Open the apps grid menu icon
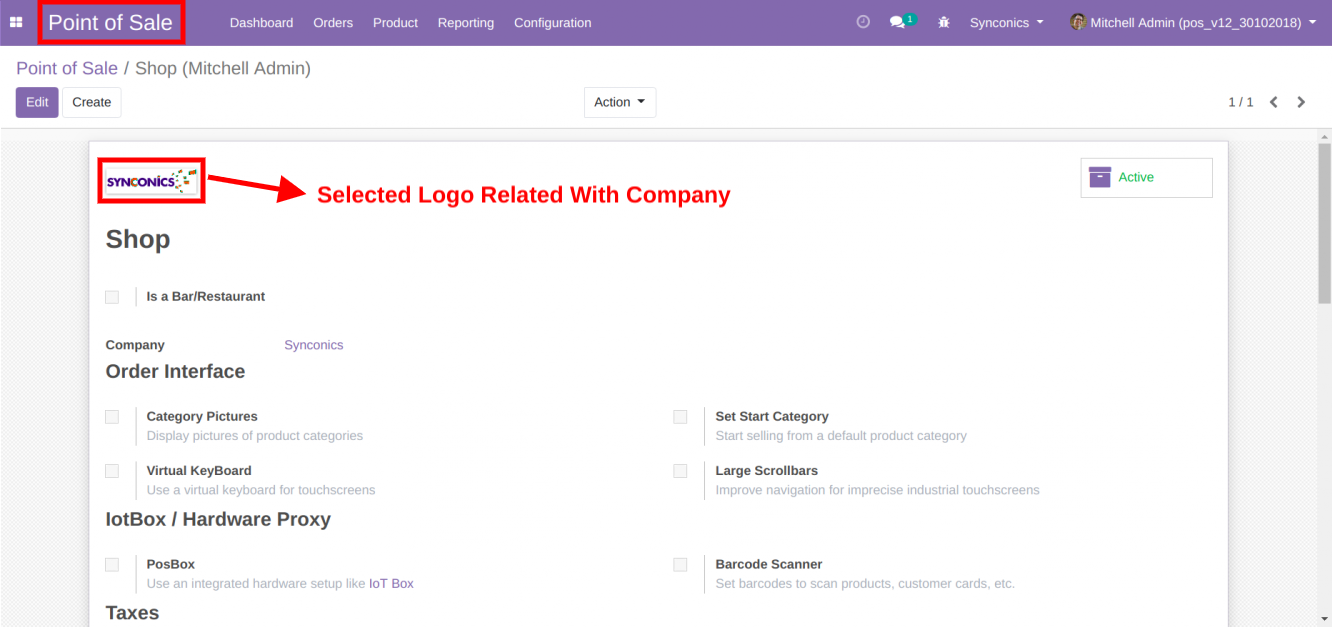Image resolution: width=1332 pixels, height=627 pixels. click(16, 22)
